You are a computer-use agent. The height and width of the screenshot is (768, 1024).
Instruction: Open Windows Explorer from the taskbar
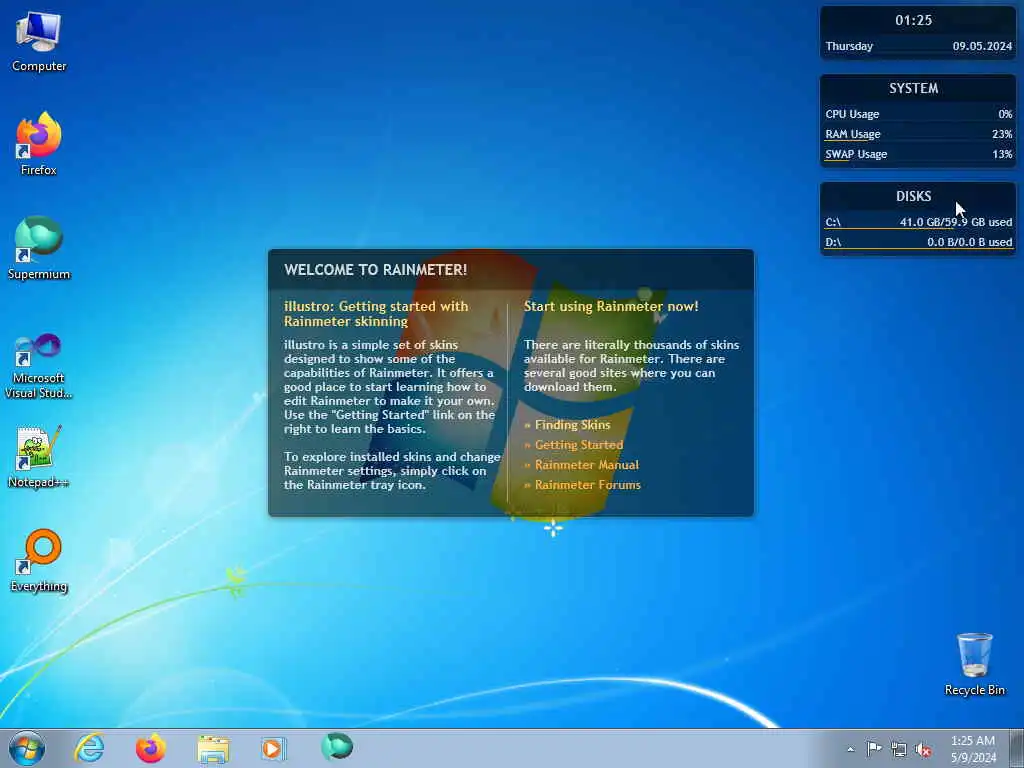click(x=213, y=748)
